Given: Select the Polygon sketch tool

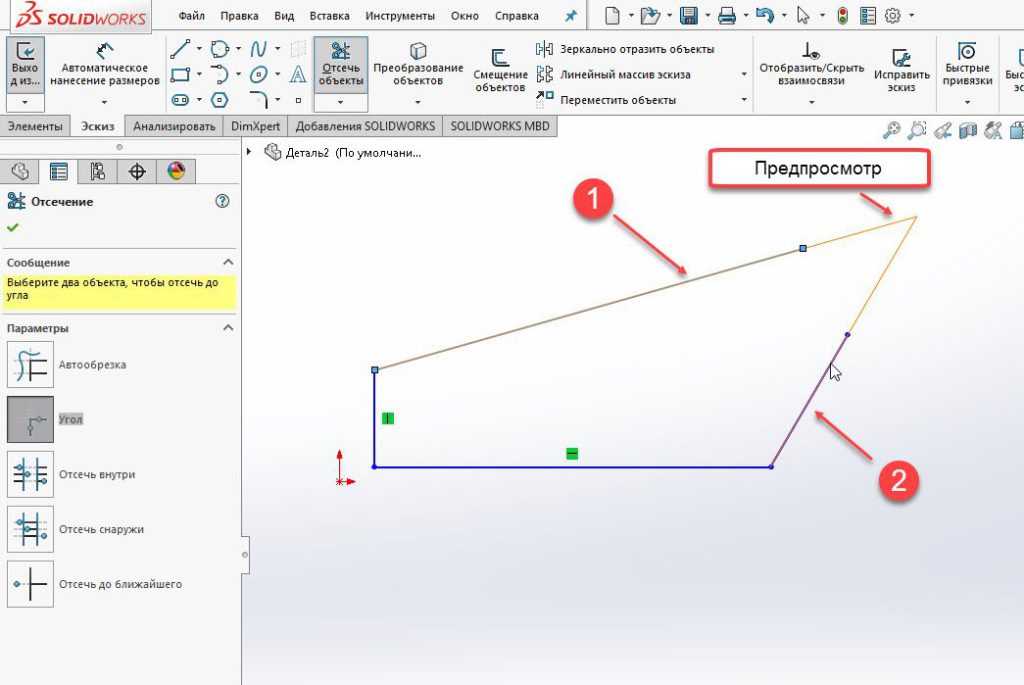Looking at the screenshot, I should [x=220, y=100].
